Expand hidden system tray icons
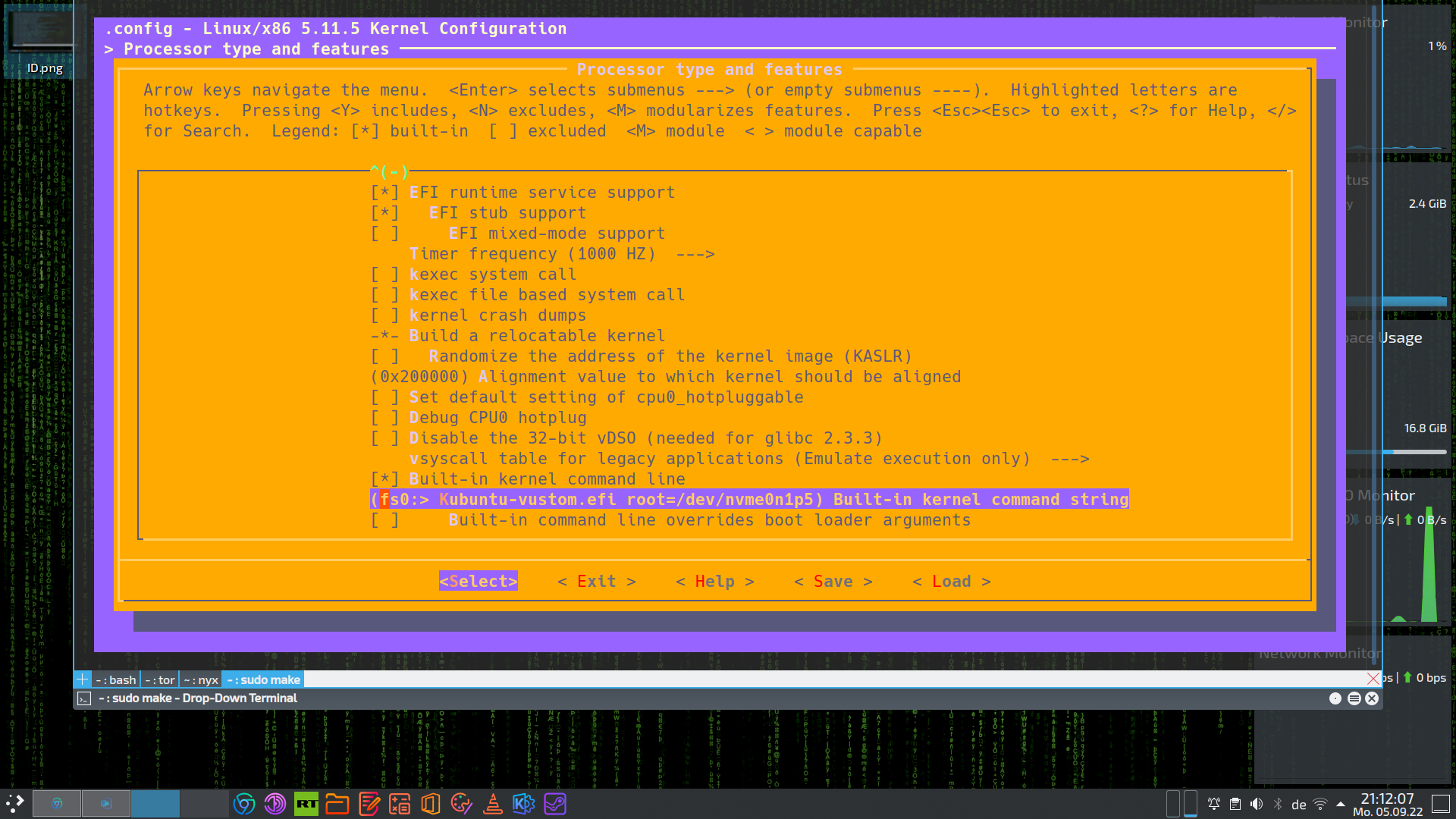This screenshot has width=1456, height=819. click(1341, 804)
